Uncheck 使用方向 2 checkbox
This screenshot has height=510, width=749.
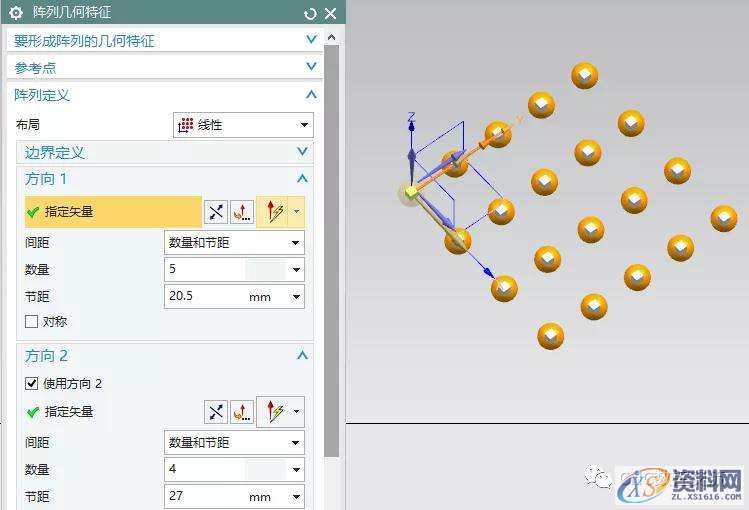(32, 383)
